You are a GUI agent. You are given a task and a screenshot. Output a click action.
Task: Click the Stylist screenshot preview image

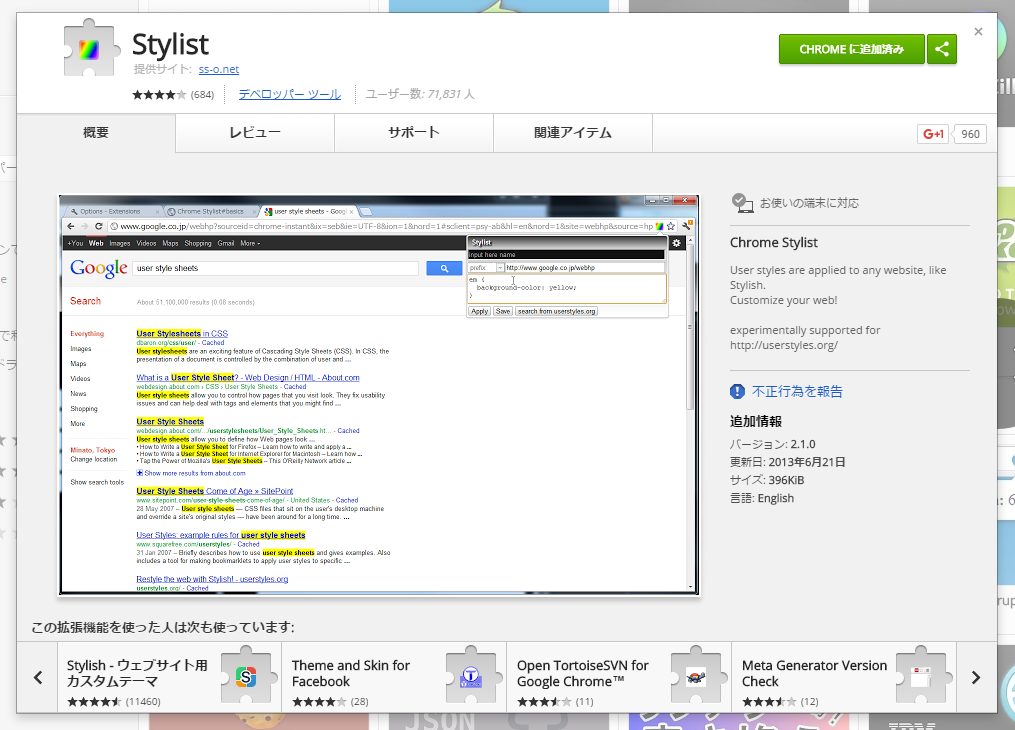coord(379,395)
